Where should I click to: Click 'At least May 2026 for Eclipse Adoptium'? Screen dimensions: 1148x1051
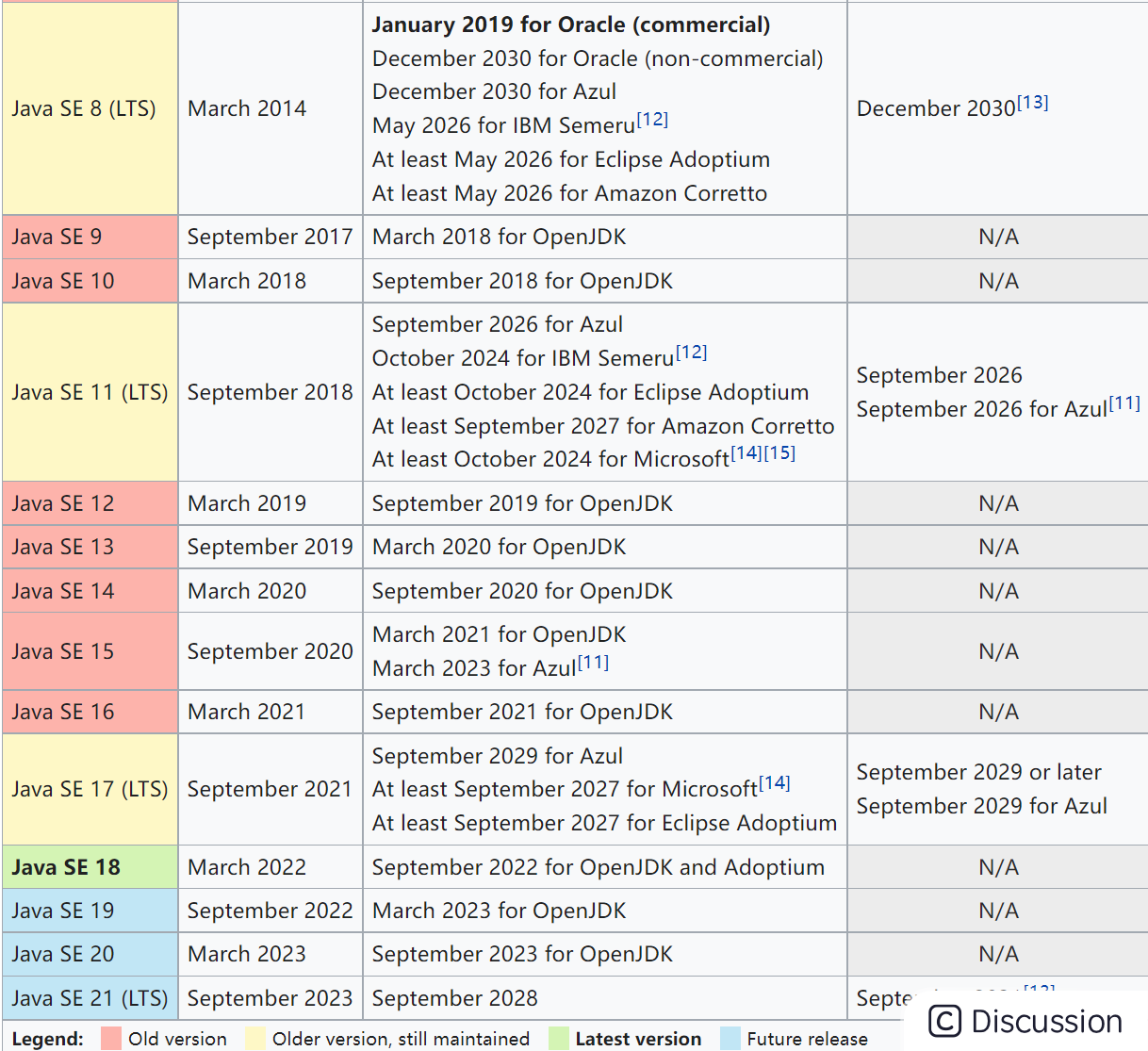pyautogui.click(x=571, y=159)
